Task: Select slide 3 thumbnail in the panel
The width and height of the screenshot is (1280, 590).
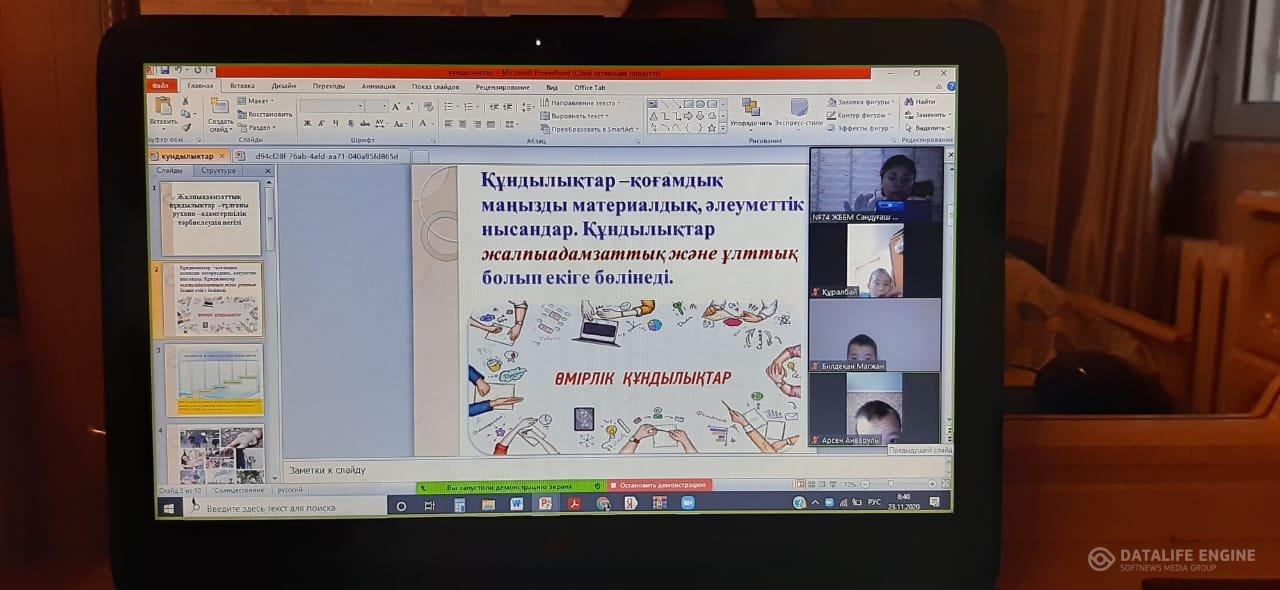Action: (x=214, y=380)
